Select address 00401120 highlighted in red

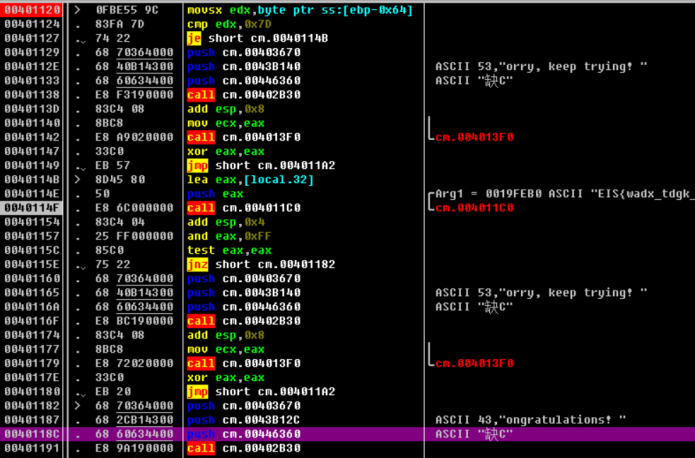(x=31, y=10)
